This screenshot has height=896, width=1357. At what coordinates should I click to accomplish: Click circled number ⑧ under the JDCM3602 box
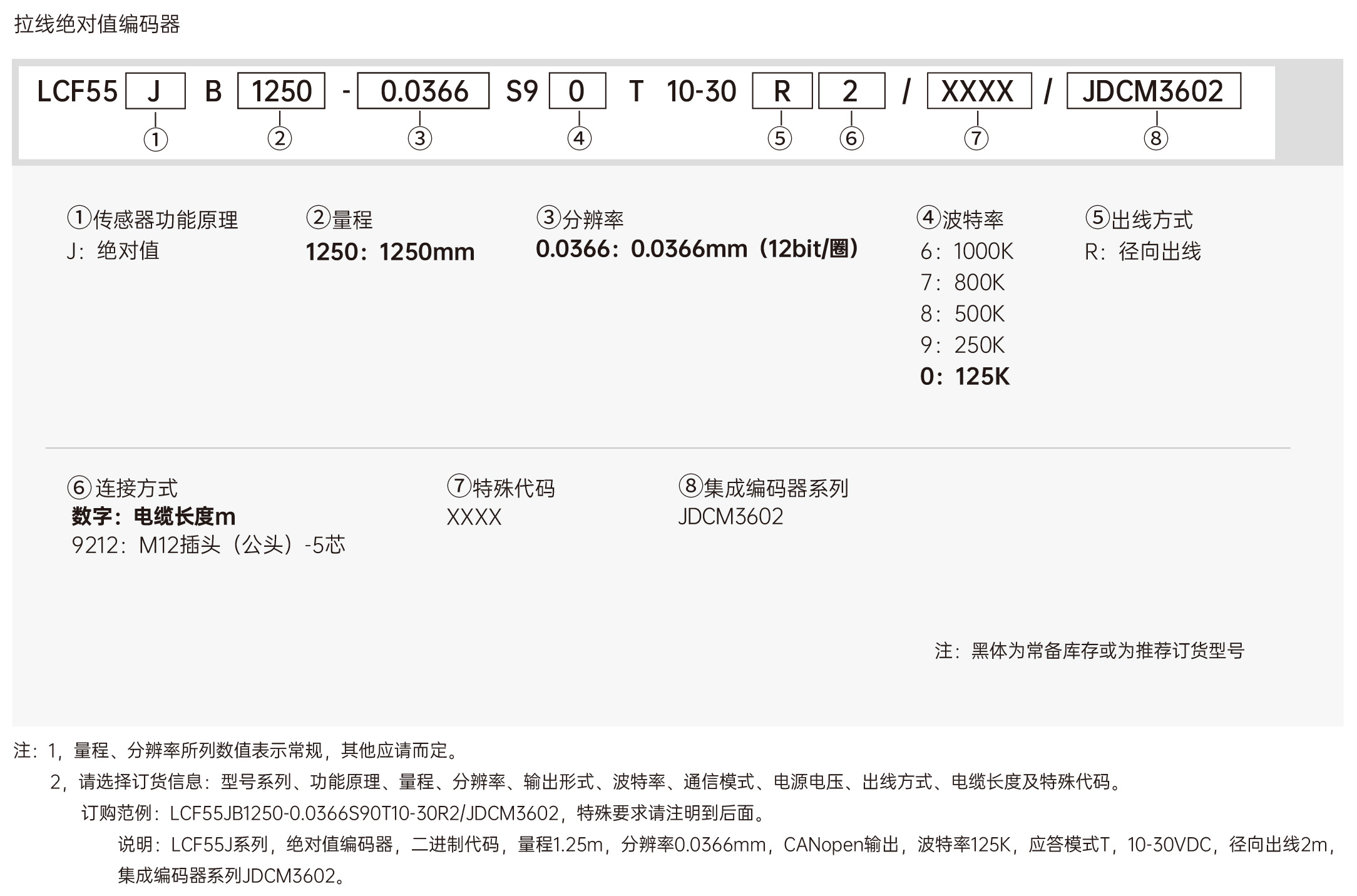(1155, 138)
